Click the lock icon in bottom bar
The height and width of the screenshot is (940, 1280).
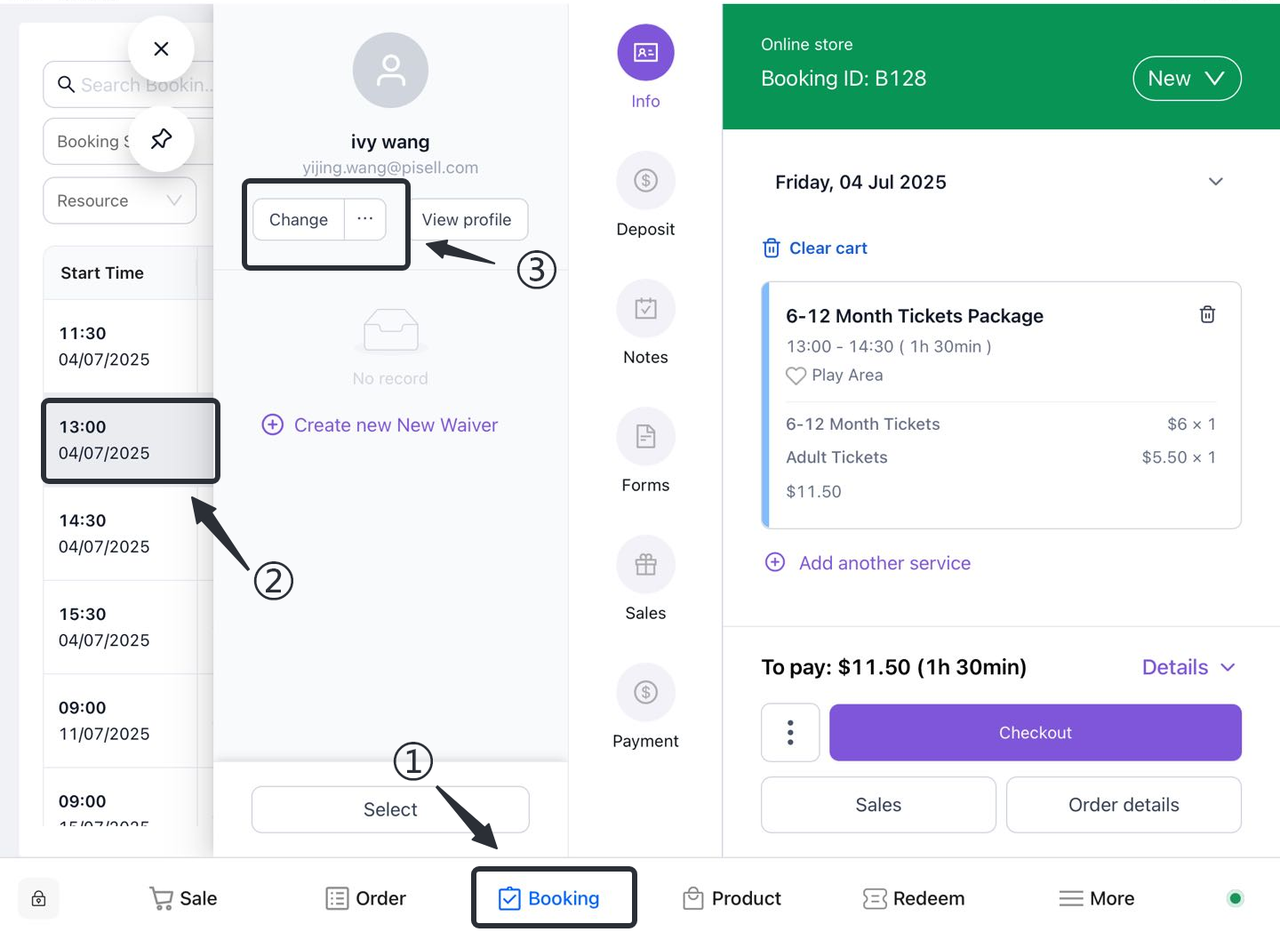39,898
